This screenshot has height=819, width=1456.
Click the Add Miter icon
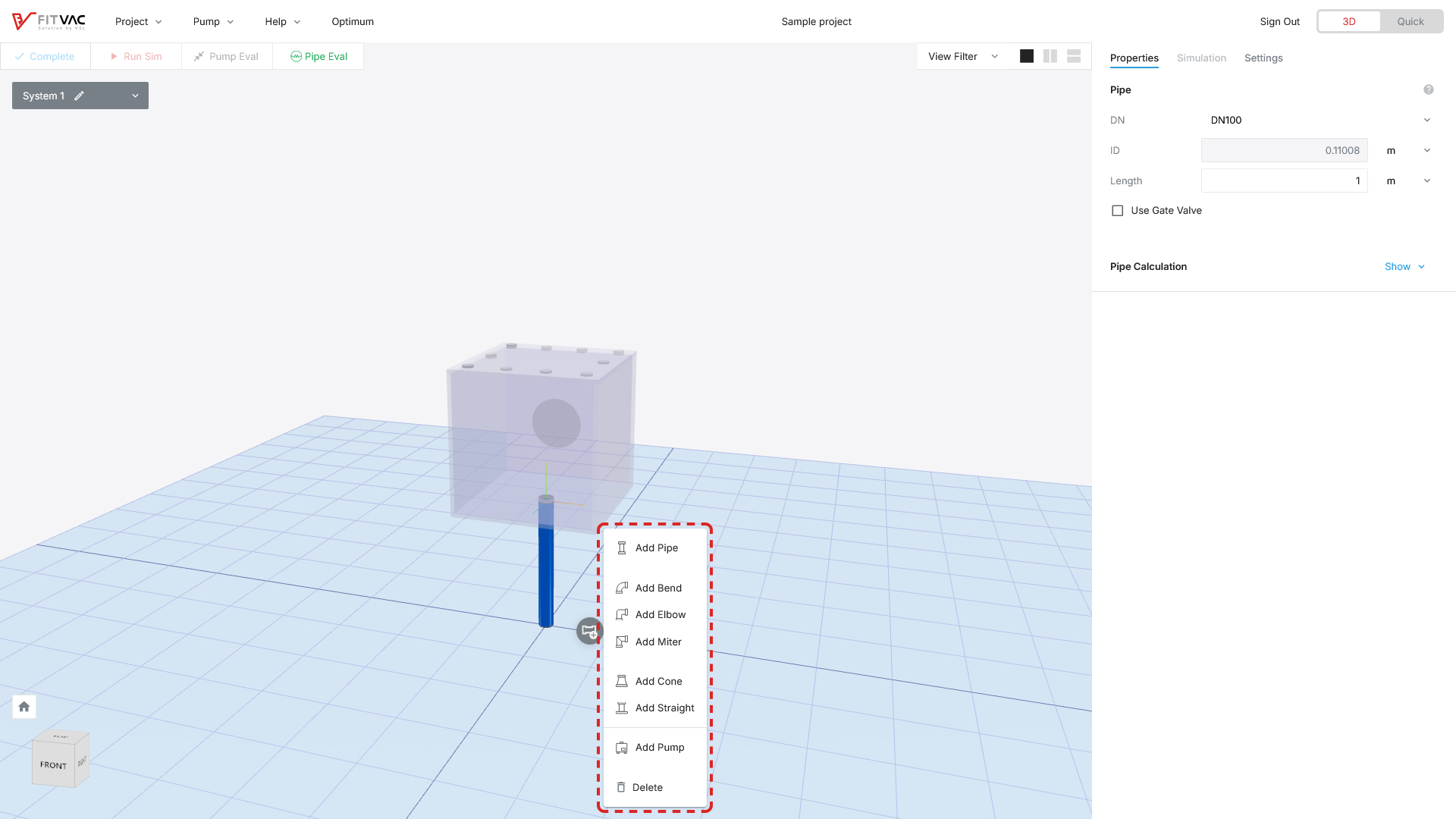point(622,642)
